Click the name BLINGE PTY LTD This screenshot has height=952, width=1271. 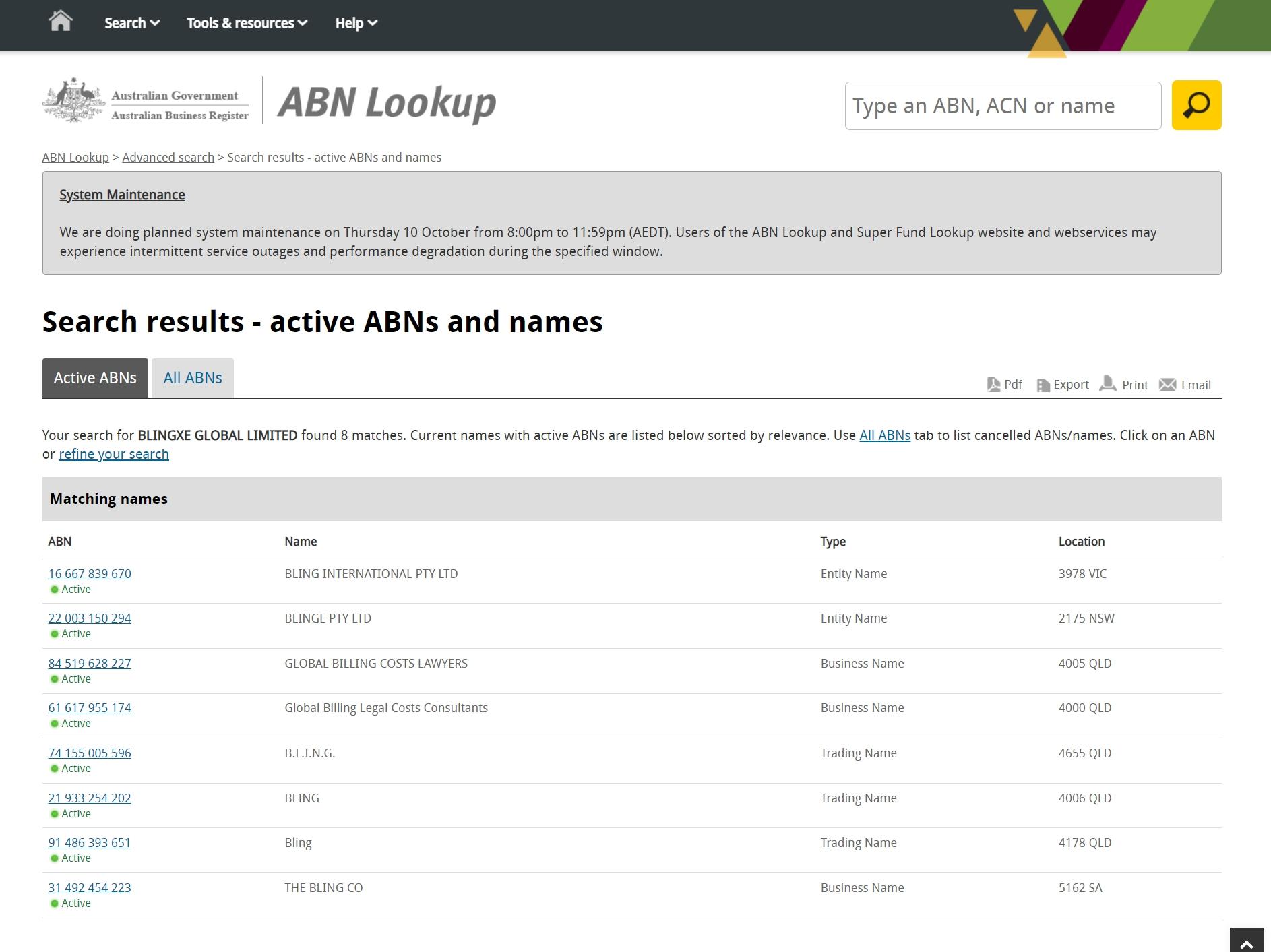[x=328, y=618]
